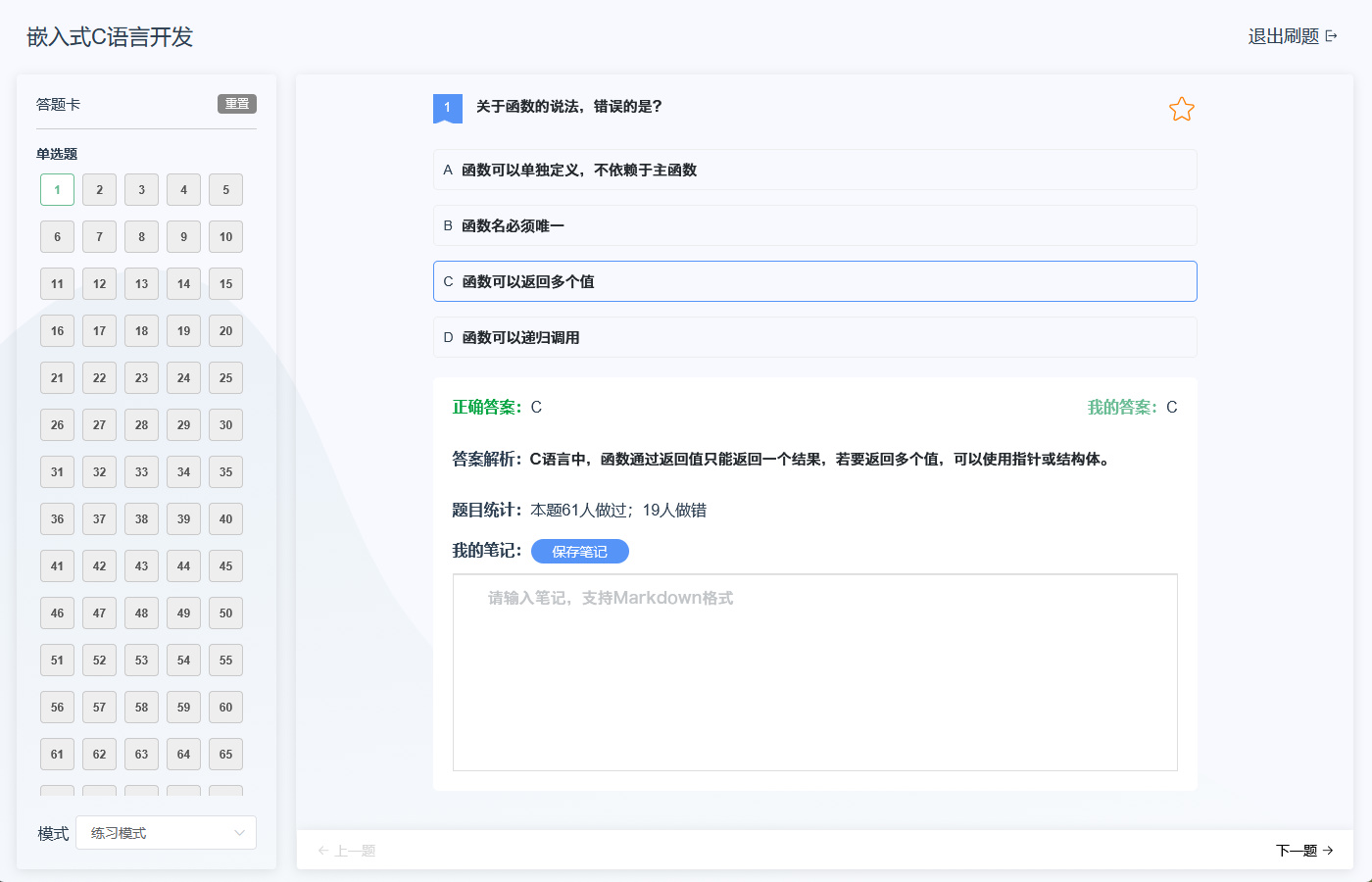Open question 48 from the answer card

[x=141, y=613]
